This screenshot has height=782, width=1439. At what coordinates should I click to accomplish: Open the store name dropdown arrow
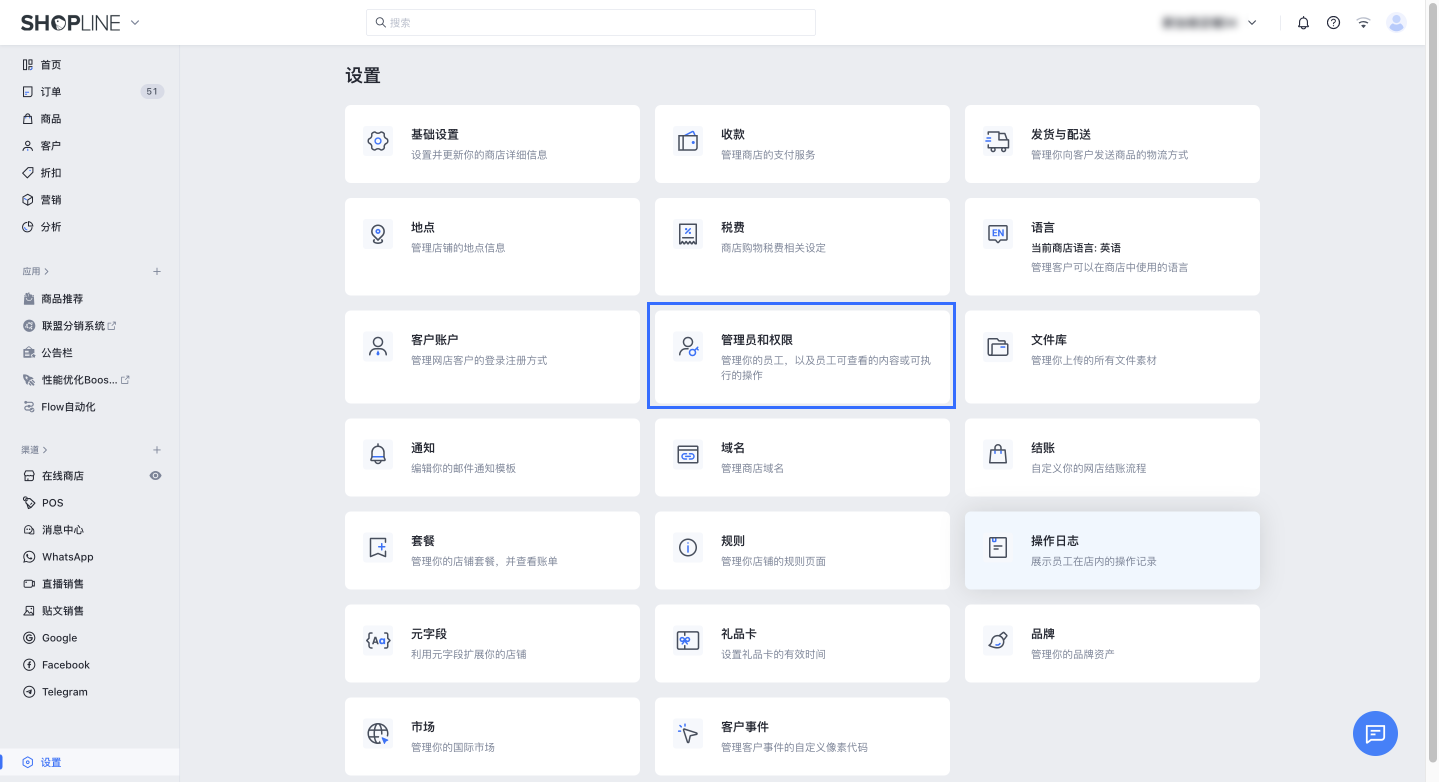pyautogui.click(x=1253, y=23)
